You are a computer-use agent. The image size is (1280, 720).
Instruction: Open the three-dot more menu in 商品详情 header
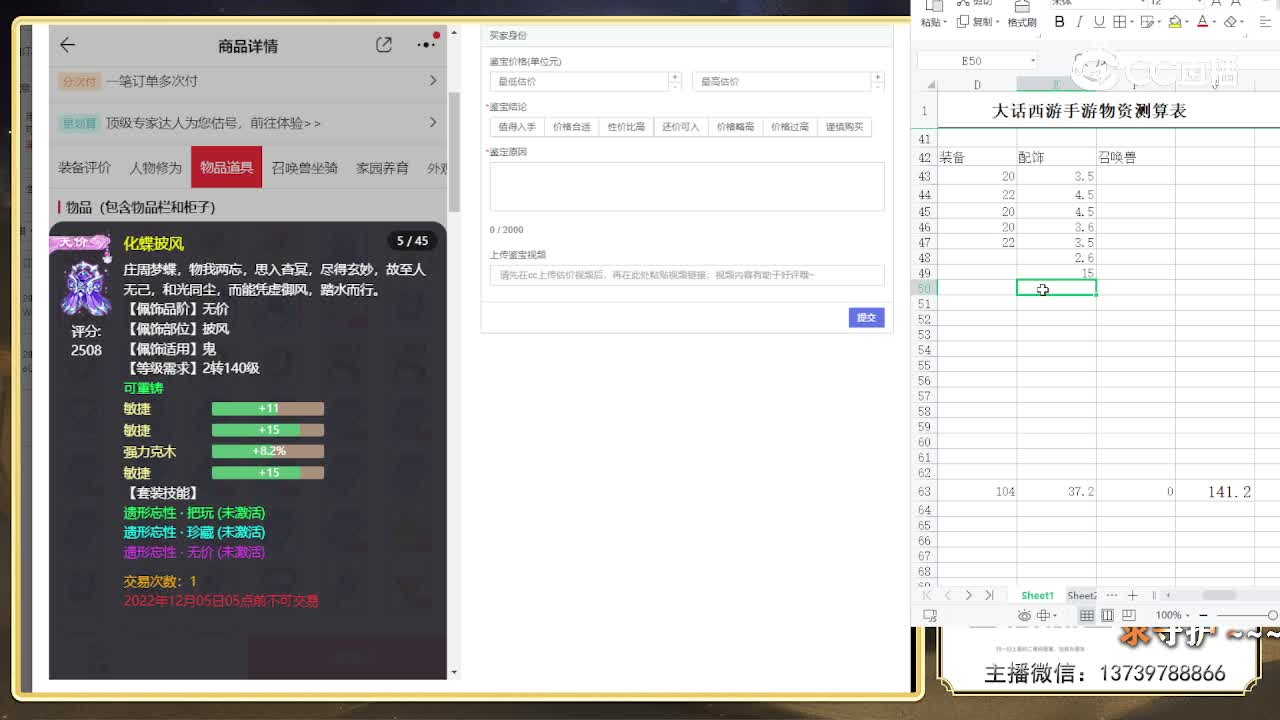pyautogui.click(x=426, y=45)
